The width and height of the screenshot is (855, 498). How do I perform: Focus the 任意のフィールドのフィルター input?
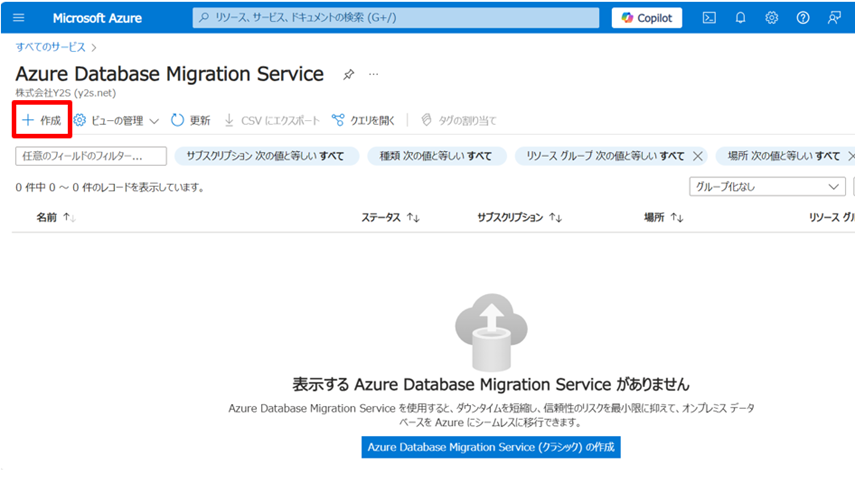click(x=90, y=156)
